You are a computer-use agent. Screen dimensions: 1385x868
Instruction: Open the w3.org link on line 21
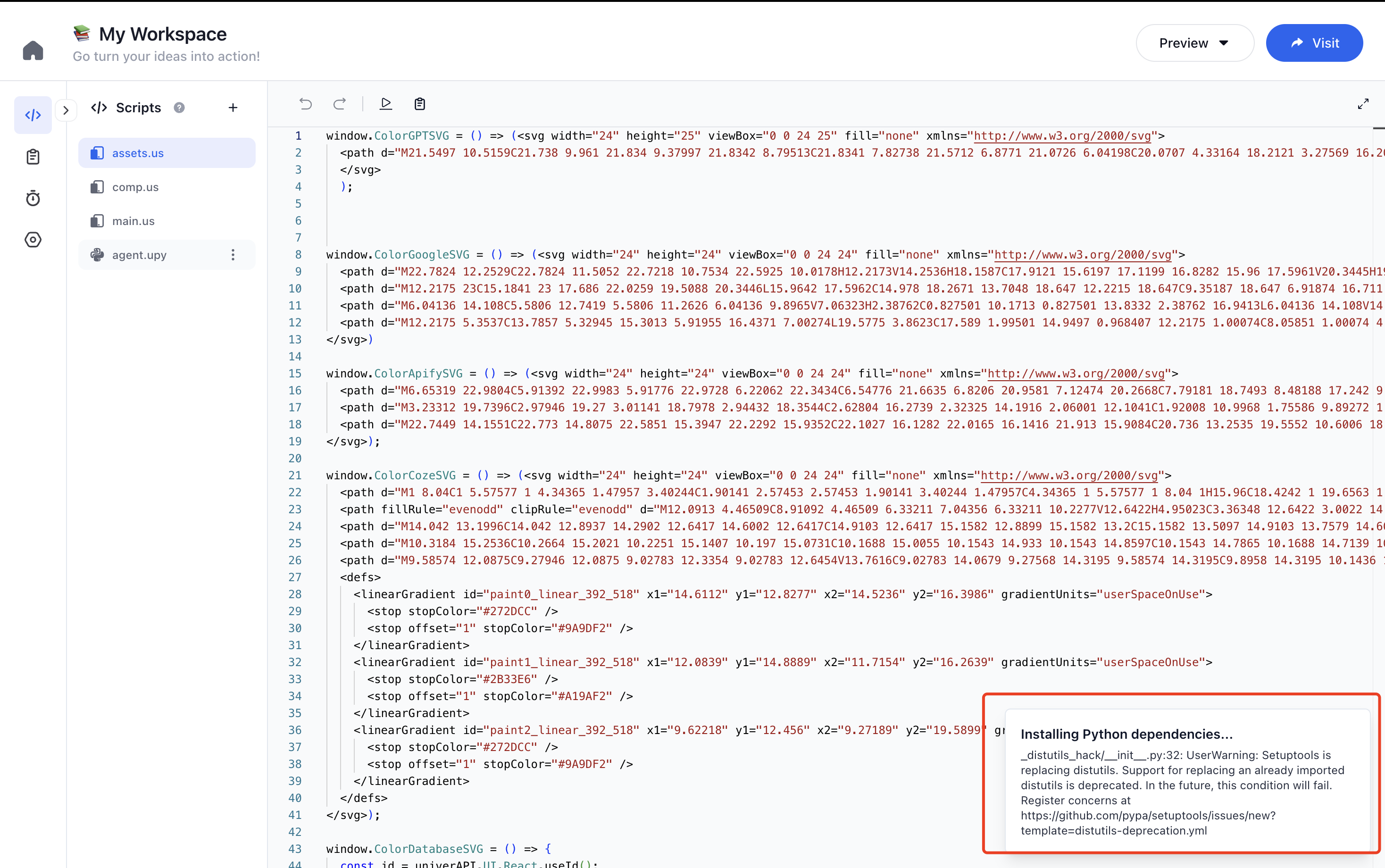tap(1069, 476)
